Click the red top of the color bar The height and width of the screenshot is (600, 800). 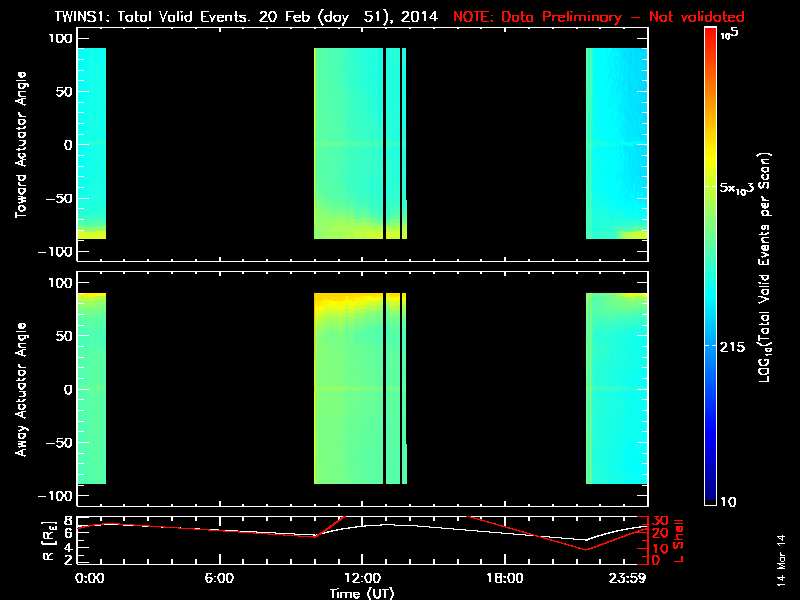[x=710, y=35]
